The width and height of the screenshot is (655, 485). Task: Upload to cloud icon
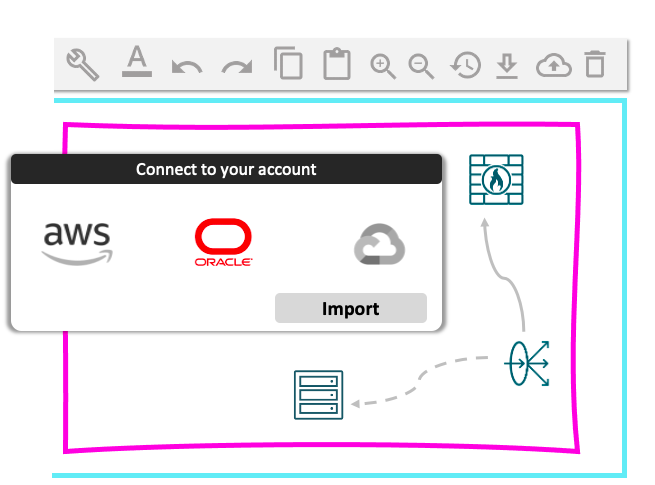click(553, 65)
